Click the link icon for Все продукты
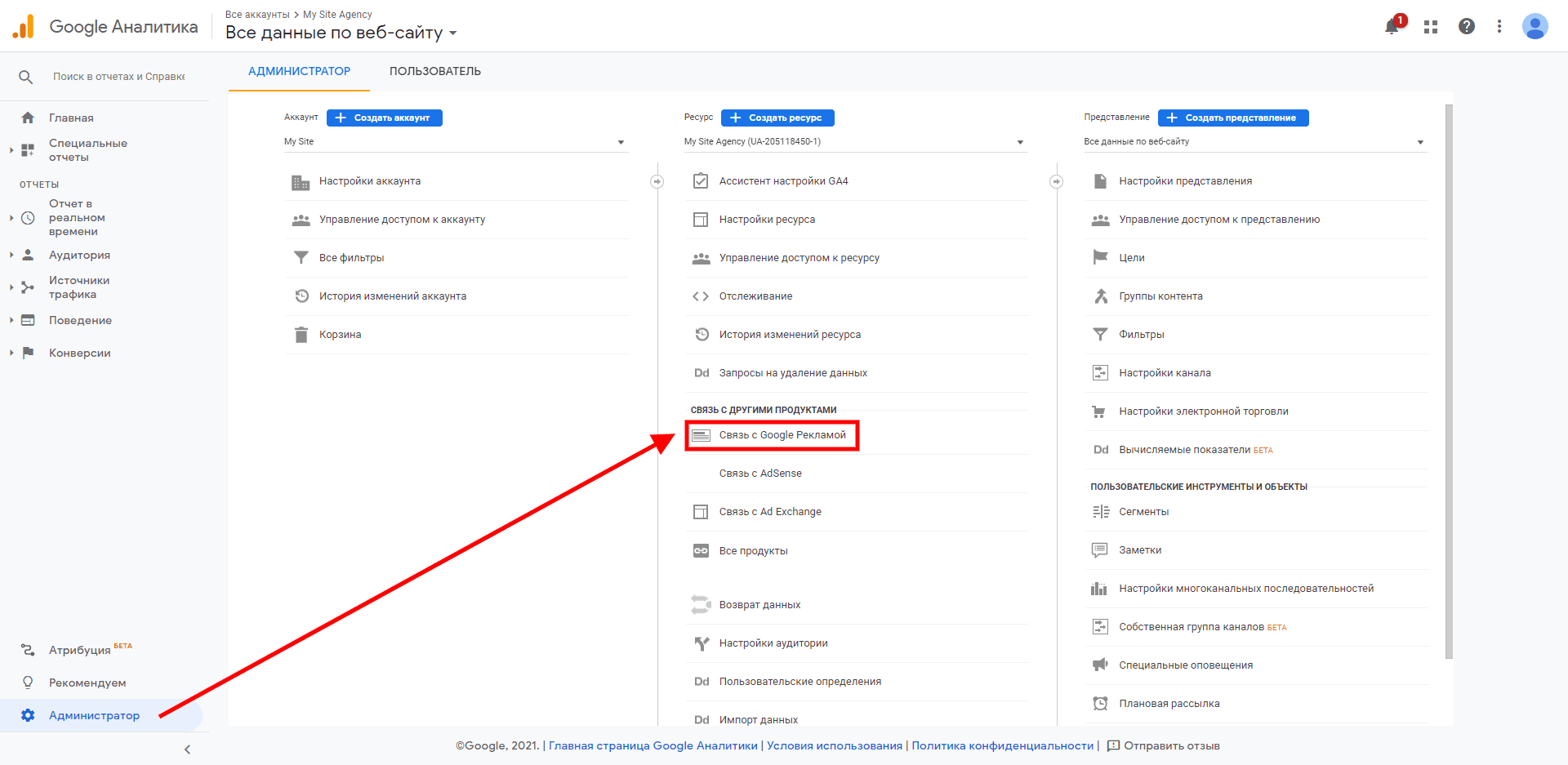This screenshot has height=765, width=1568. click(701, 551)
